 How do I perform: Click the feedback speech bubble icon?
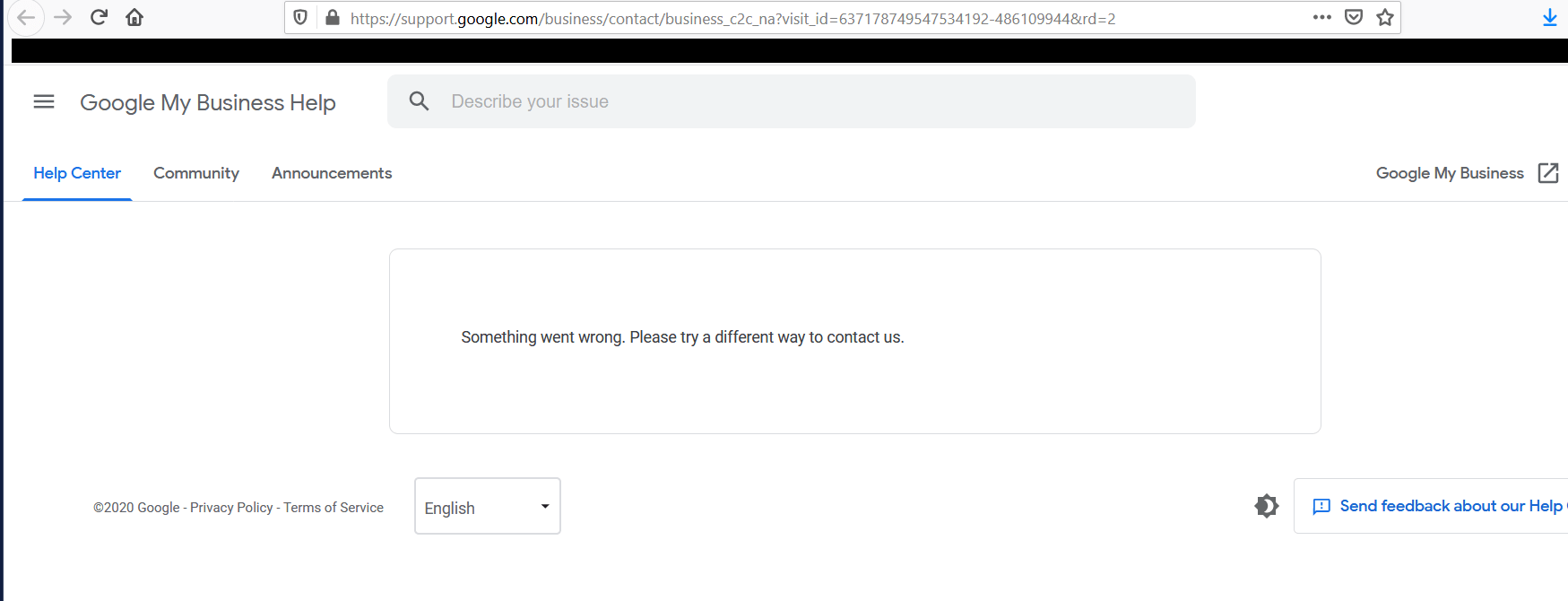coord(1321,507)
